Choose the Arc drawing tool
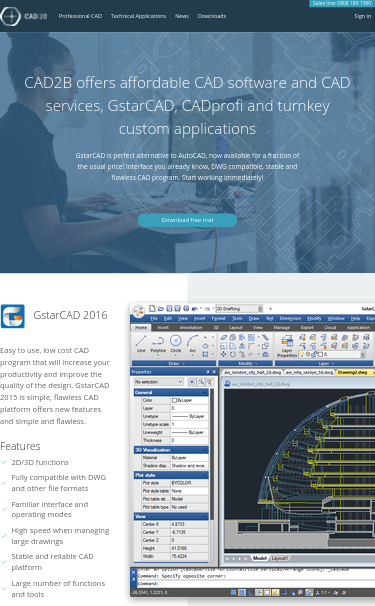Image resolution: width=375 pixels, height=606 pixels. [192, 344]
